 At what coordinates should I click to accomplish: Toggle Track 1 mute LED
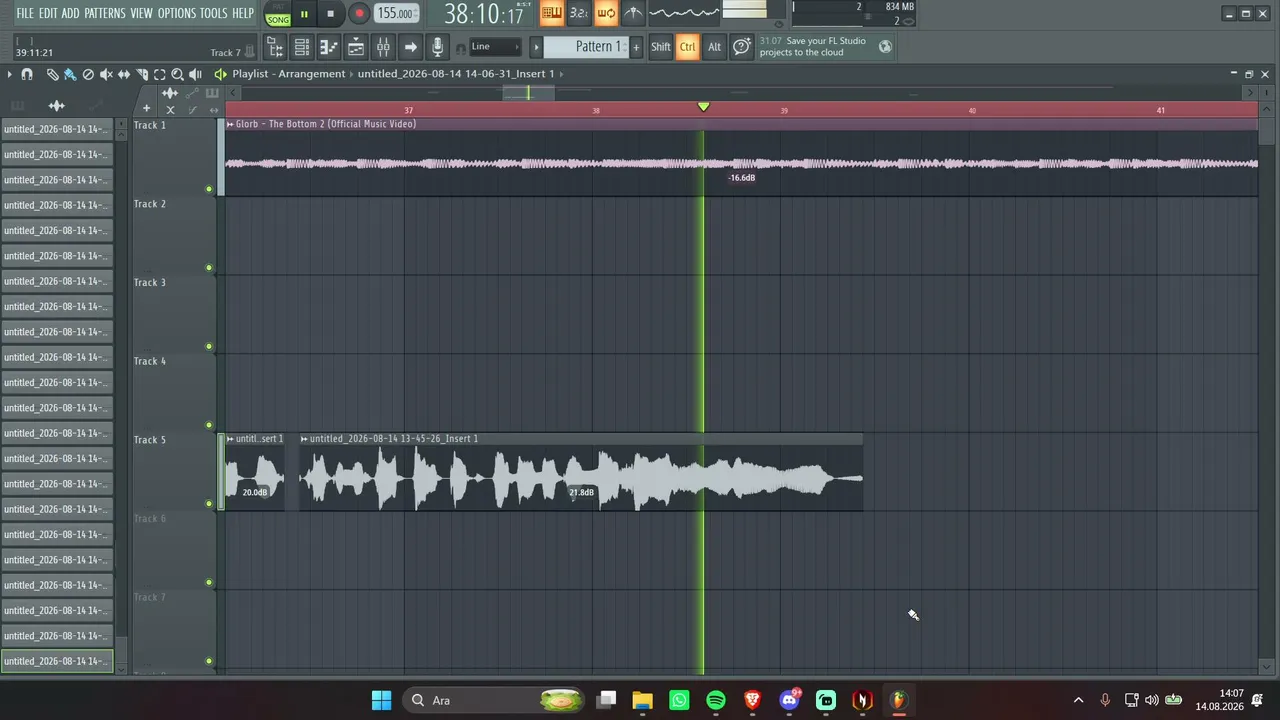point(209,189)
